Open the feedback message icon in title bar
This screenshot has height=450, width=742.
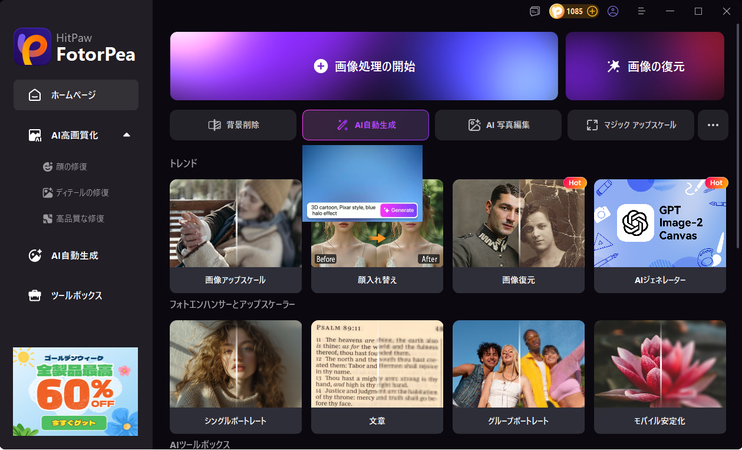pyautogui.click(x=535, y=11)
